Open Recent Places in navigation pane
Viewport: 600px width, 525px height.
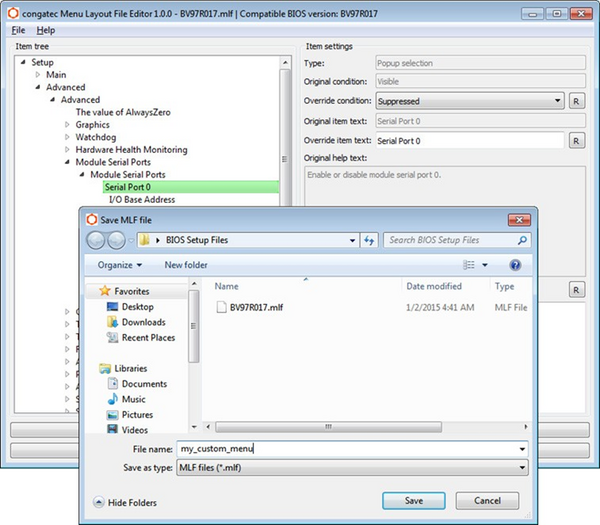click(x=148, y=338)
